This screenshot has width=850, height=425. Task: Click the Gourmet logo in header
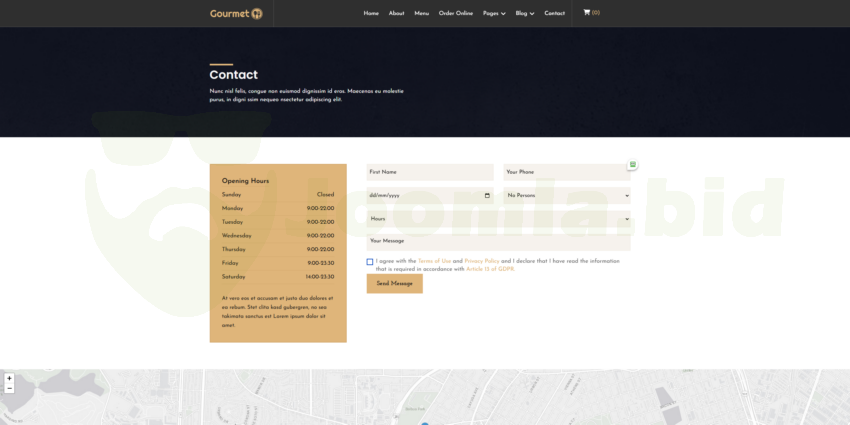(x=236, y=13)
